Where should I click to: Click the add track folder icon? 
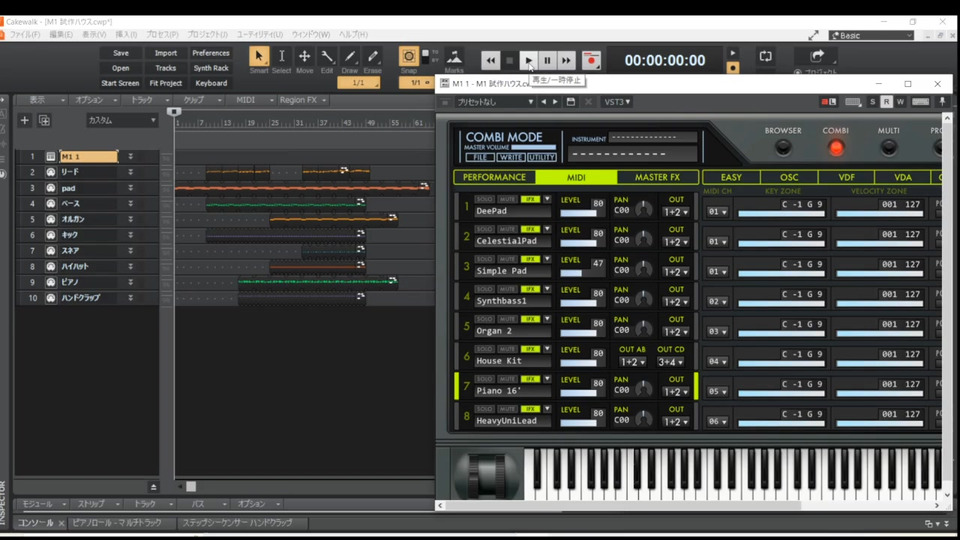click(44, 120)
